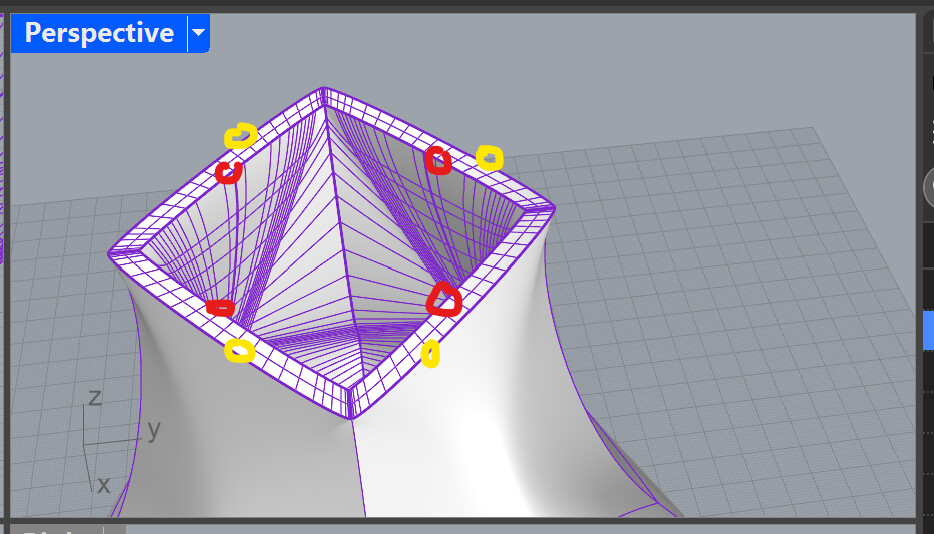
Task: Select the blue highlighted row in the right panel
Action: click(927, 329)
